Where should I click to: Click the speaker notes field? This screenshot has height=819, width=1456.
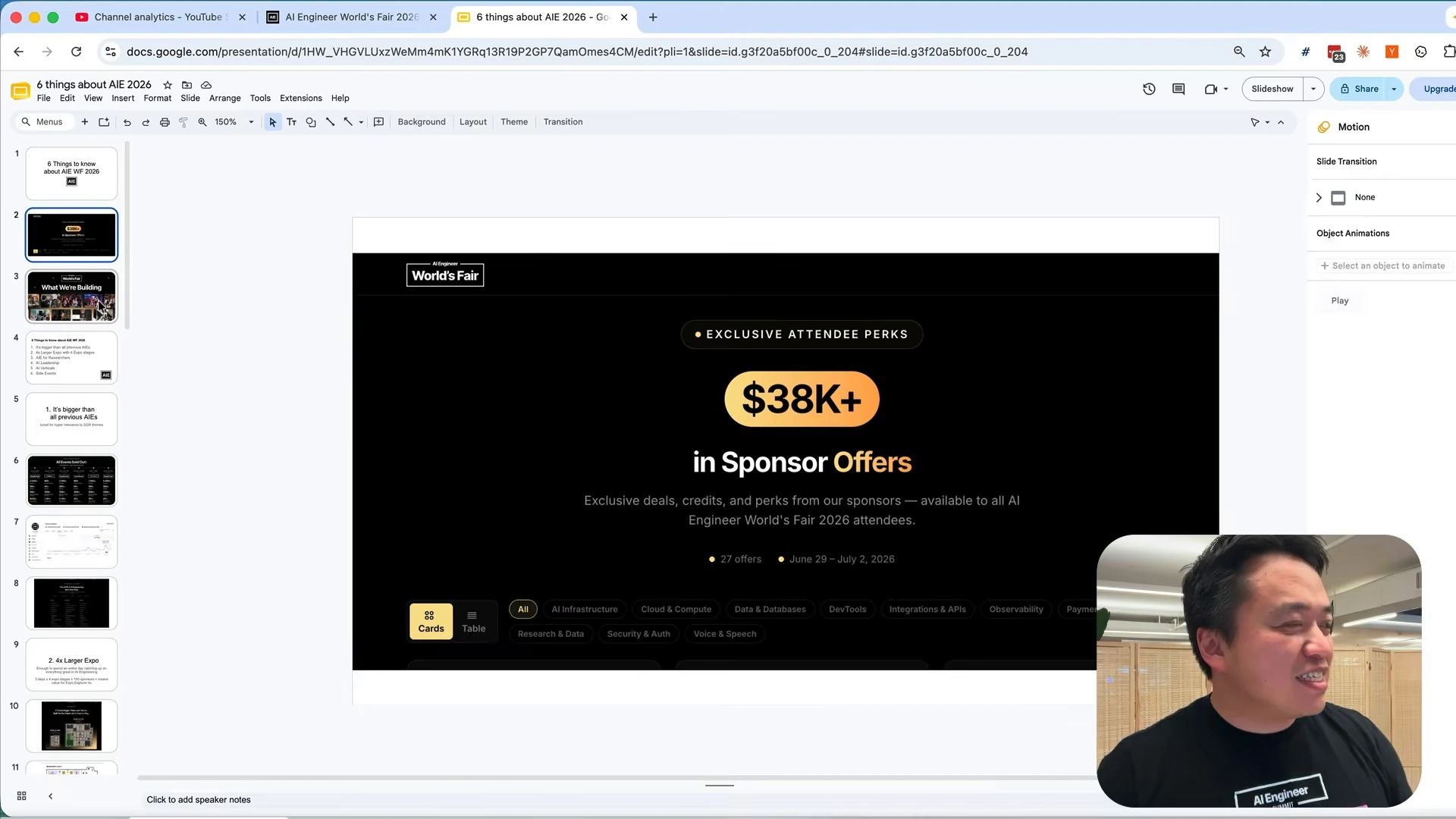tap(618, 800)
